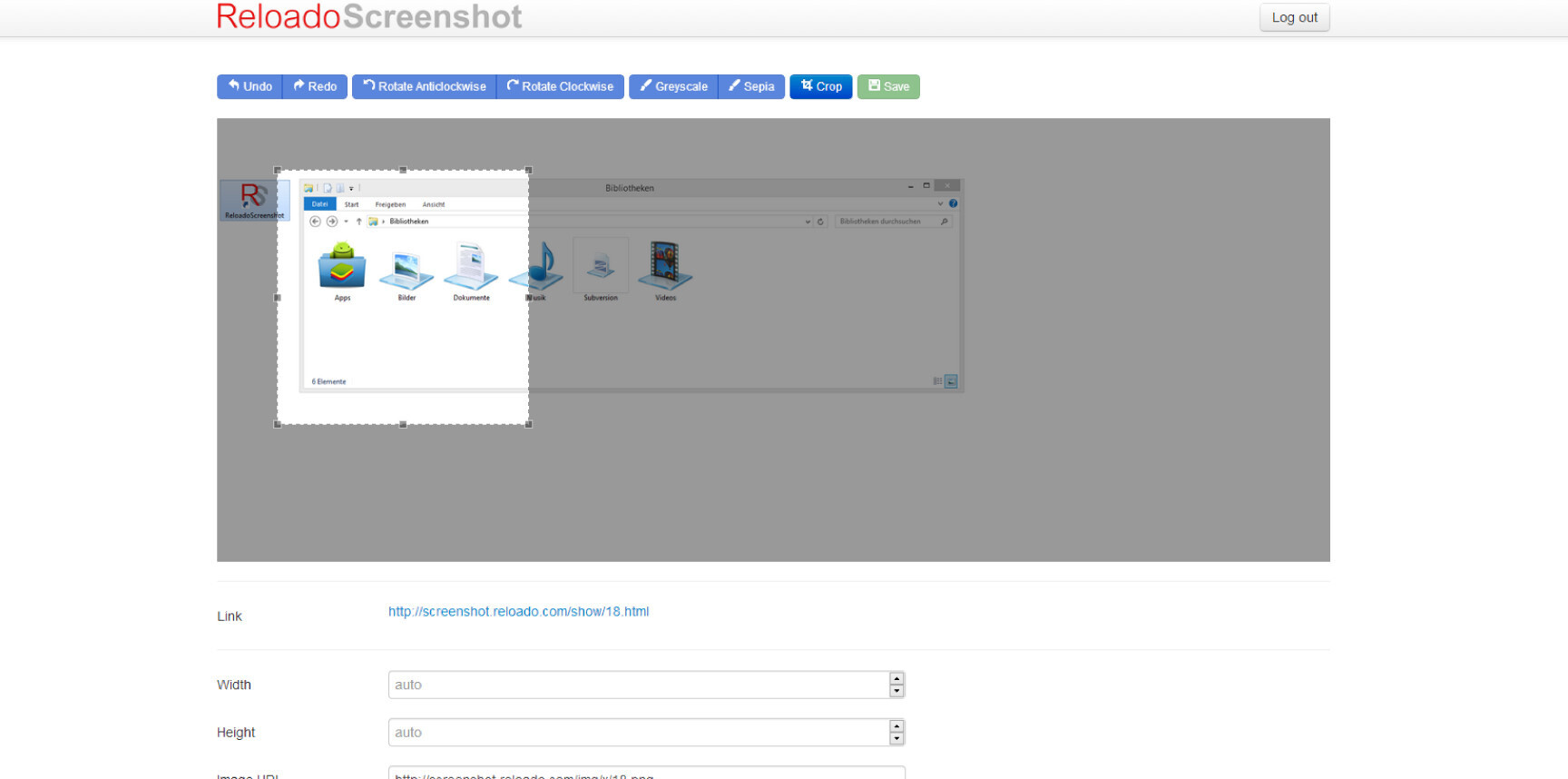Decrease Width with the down stepper

click(x=897, y=691)
